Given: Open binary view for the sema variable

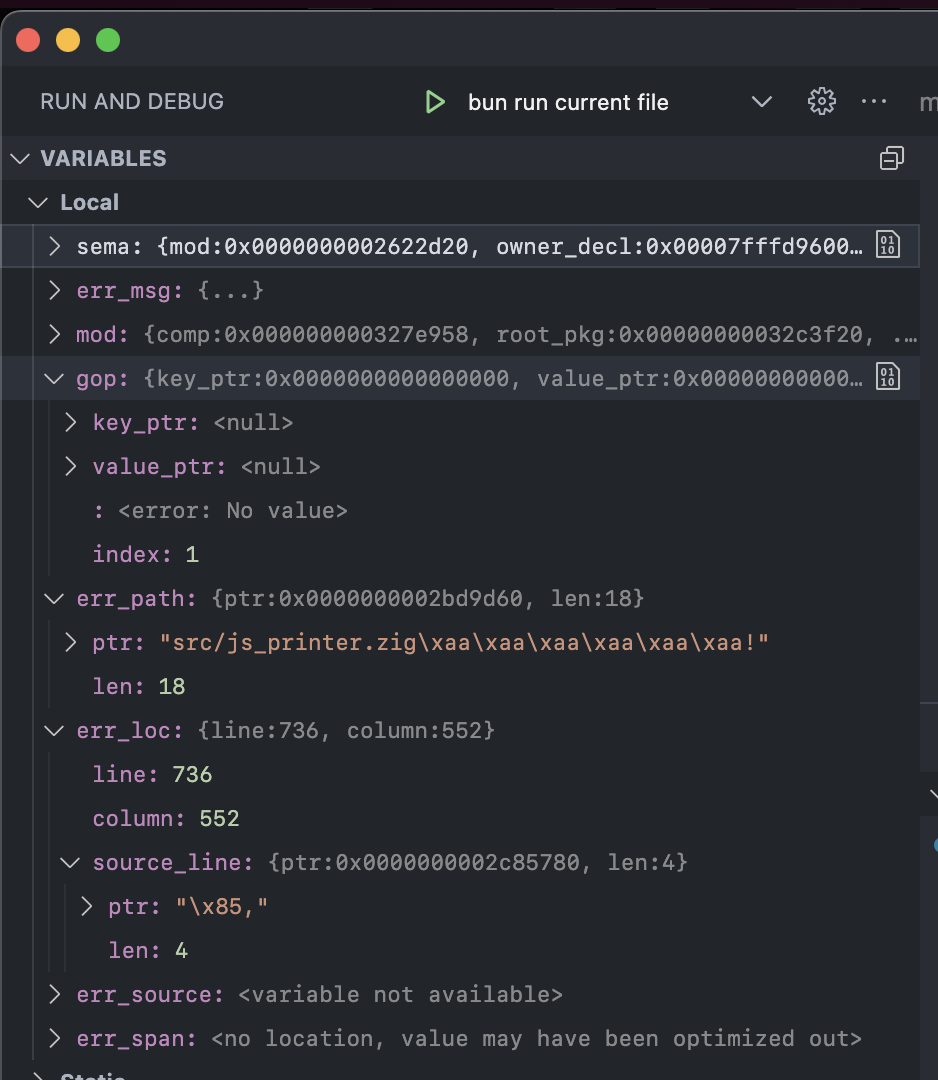Looking at the screenshot, I should (x=887, y=245).
